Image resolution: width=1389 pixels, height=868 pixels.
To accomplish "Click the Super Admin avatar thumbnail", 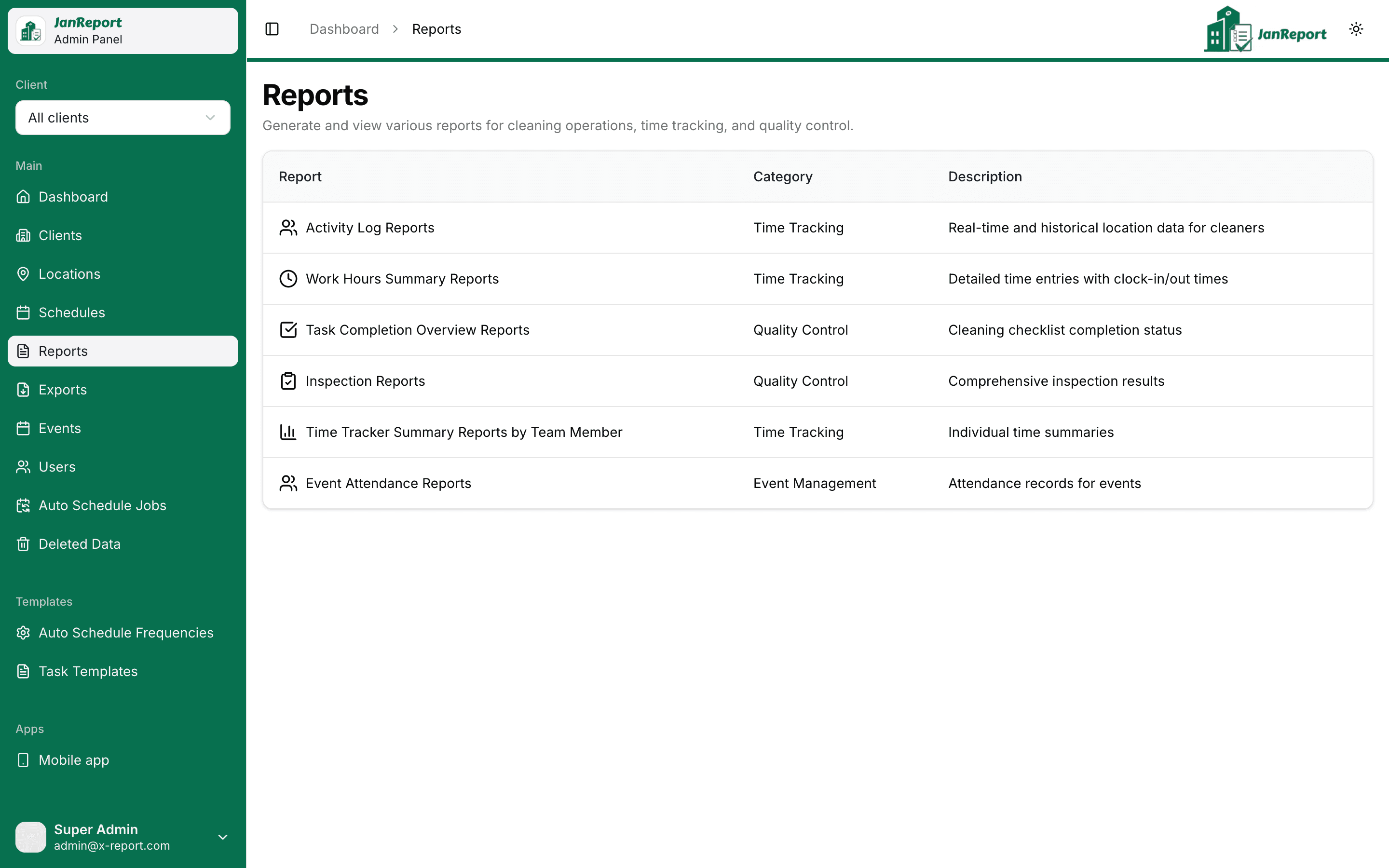I will pos(31,837).
